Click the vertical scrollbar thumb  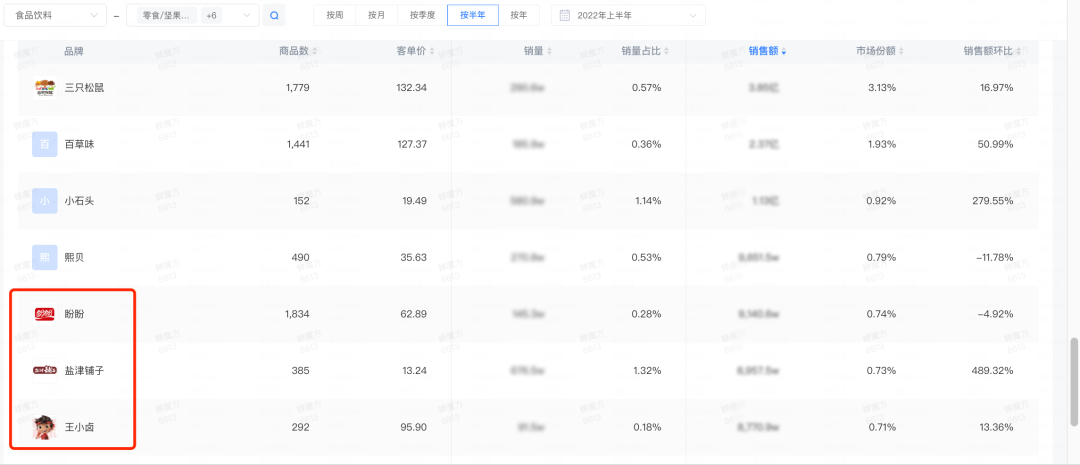coord(1074,382)
